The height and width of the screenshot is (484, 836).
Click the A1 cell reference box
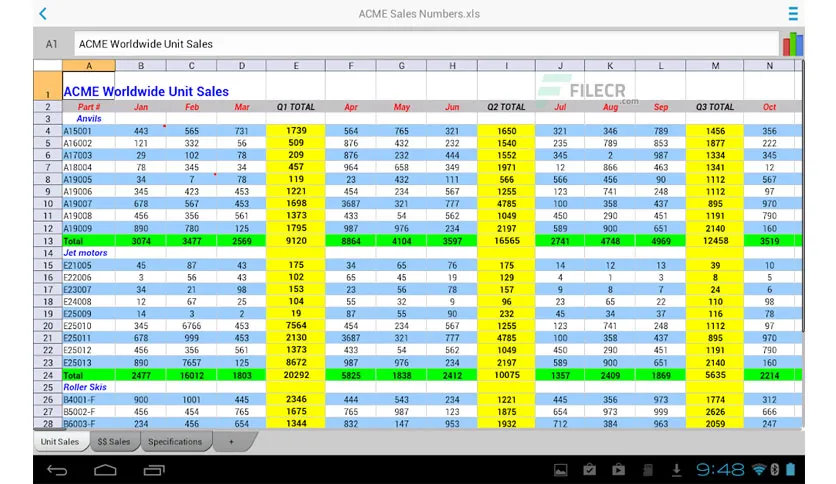(51, 44)
